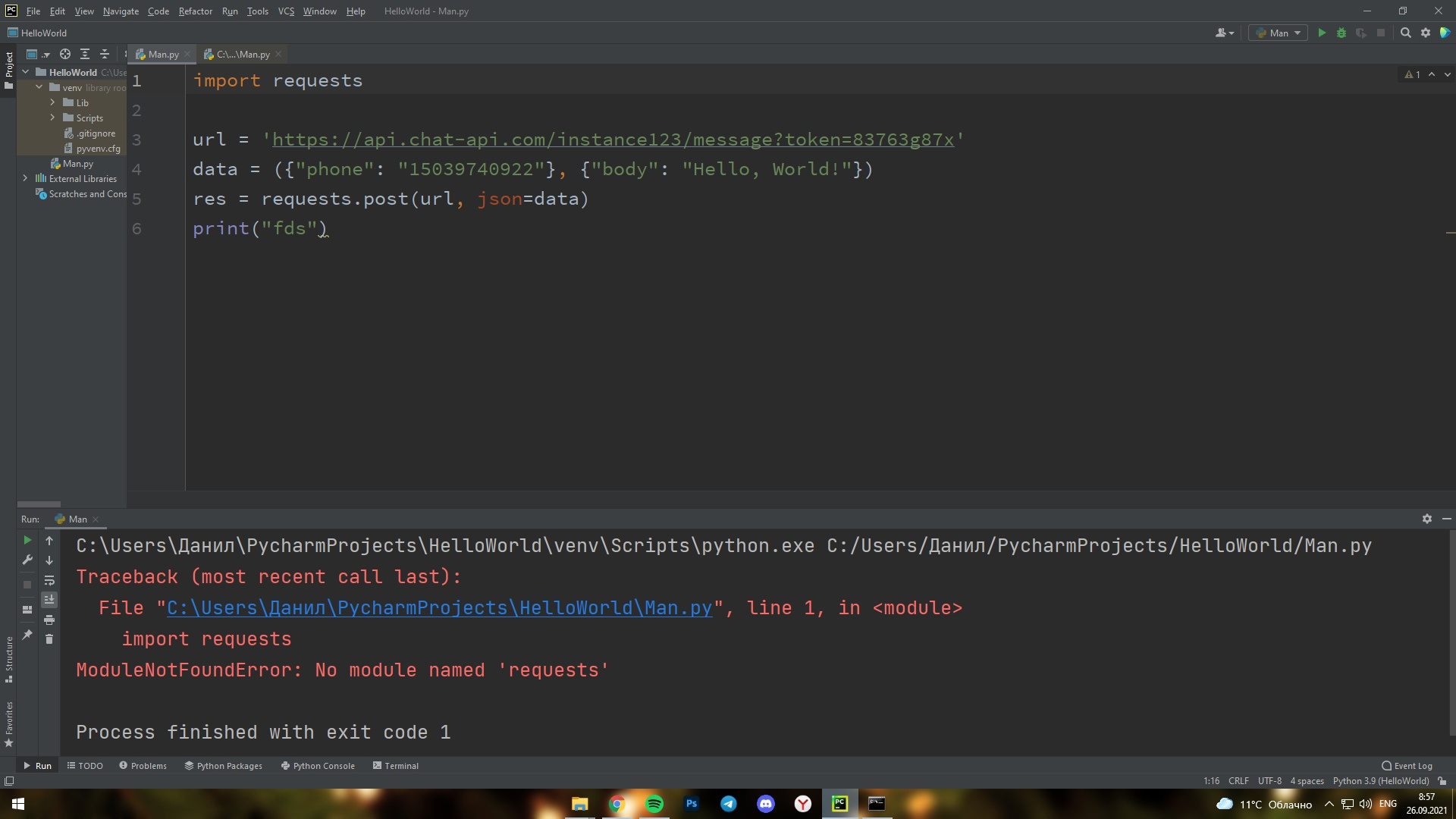
Task: Hide the Run panel with minimize dash
Action: pos(1446,519)
